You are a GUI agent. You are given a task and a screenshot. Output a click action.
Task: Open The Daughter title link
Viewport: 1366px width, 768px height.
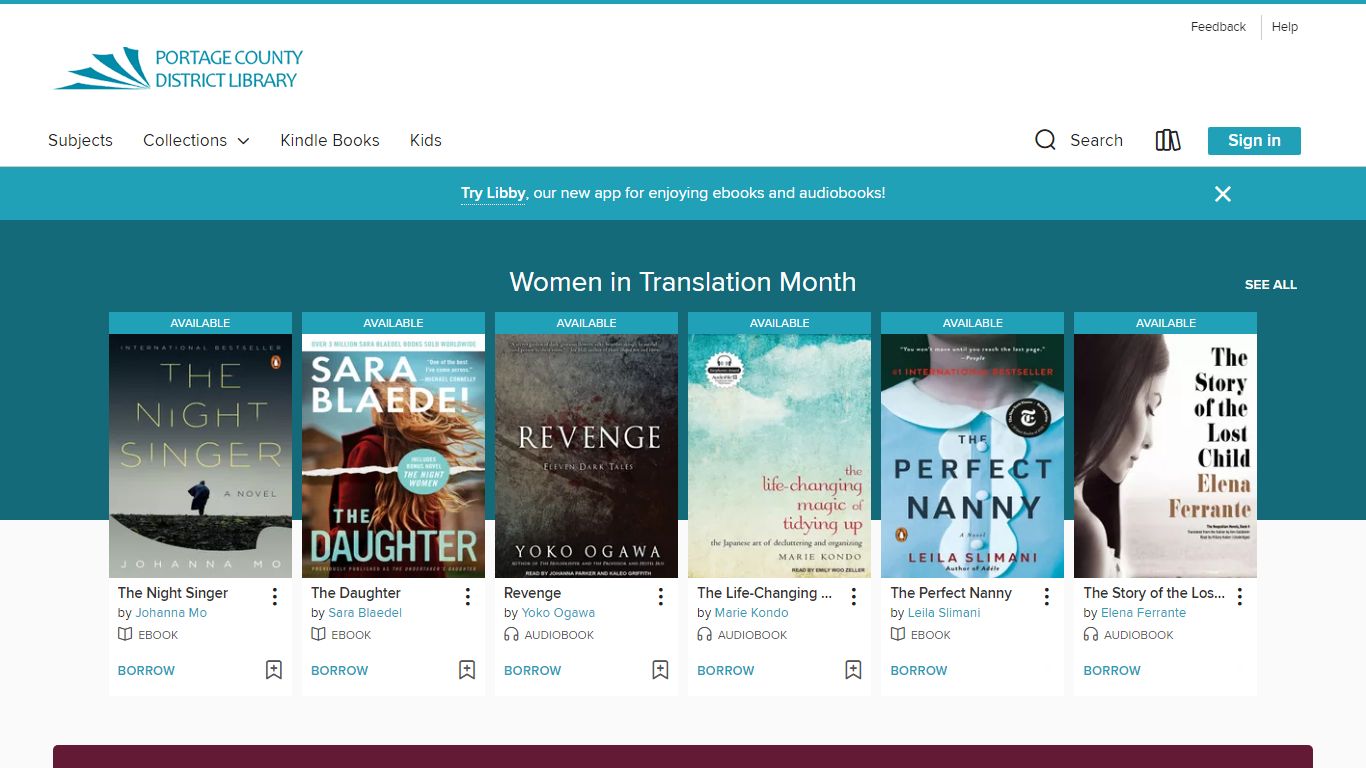(x=356, y=593)
